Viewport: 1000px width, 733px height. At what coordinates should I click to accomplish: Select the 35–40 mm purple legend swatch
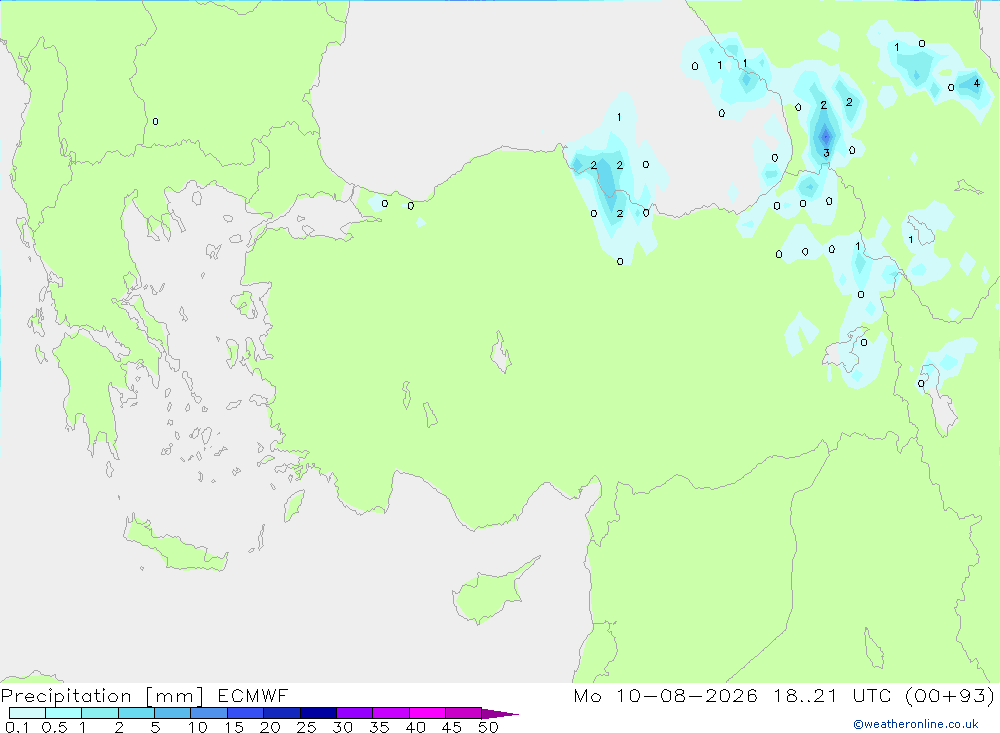click(391, 713)
